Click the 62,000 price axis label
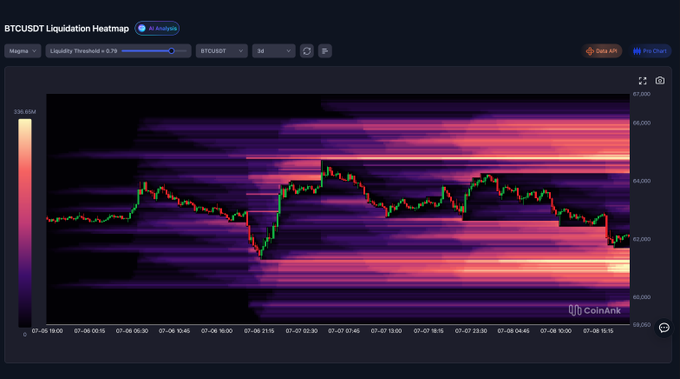Screen dimensions: 680x379 tap(641, 239)
